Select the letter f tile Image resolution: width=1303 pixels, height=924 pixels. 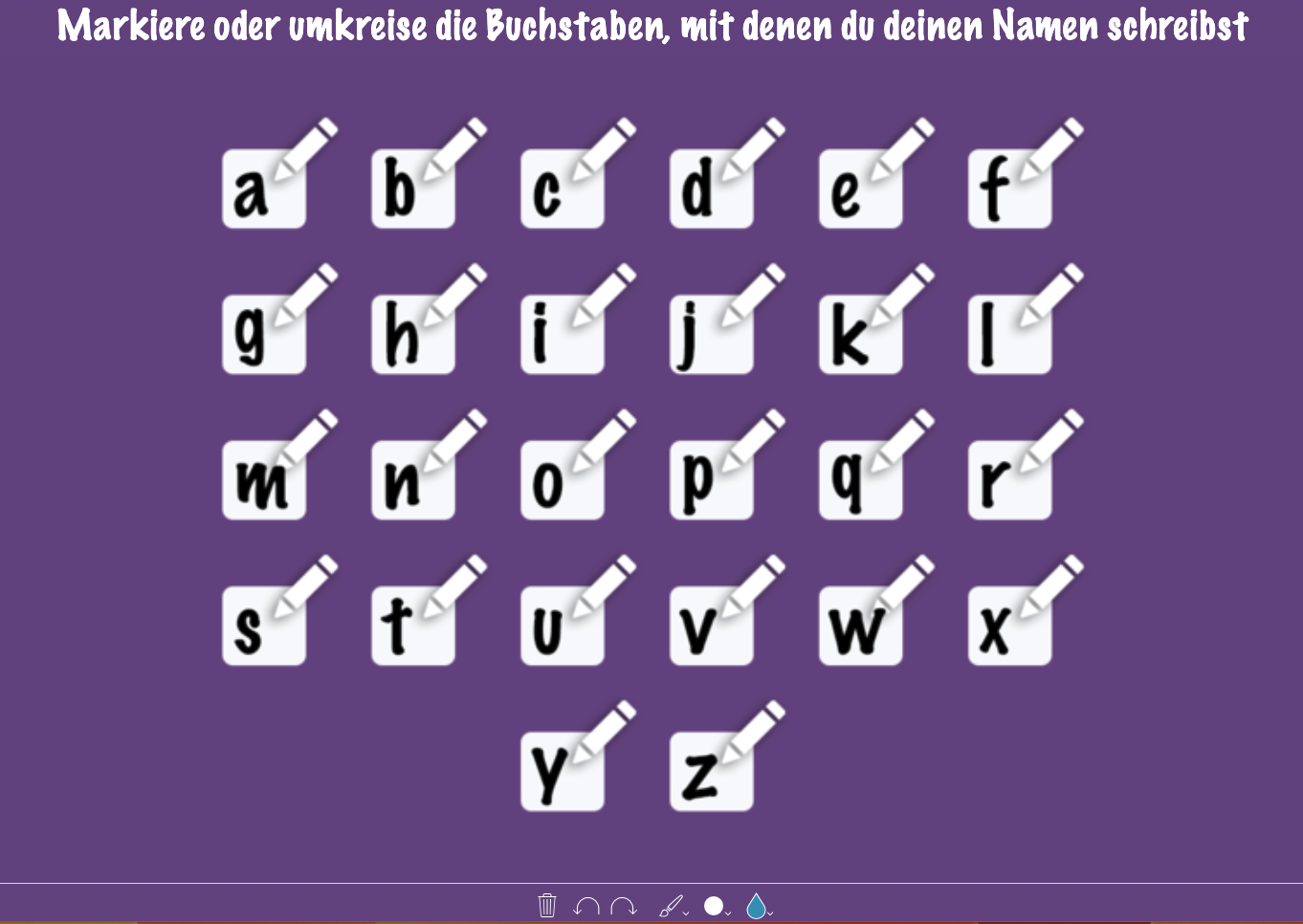coord(1010,188)
